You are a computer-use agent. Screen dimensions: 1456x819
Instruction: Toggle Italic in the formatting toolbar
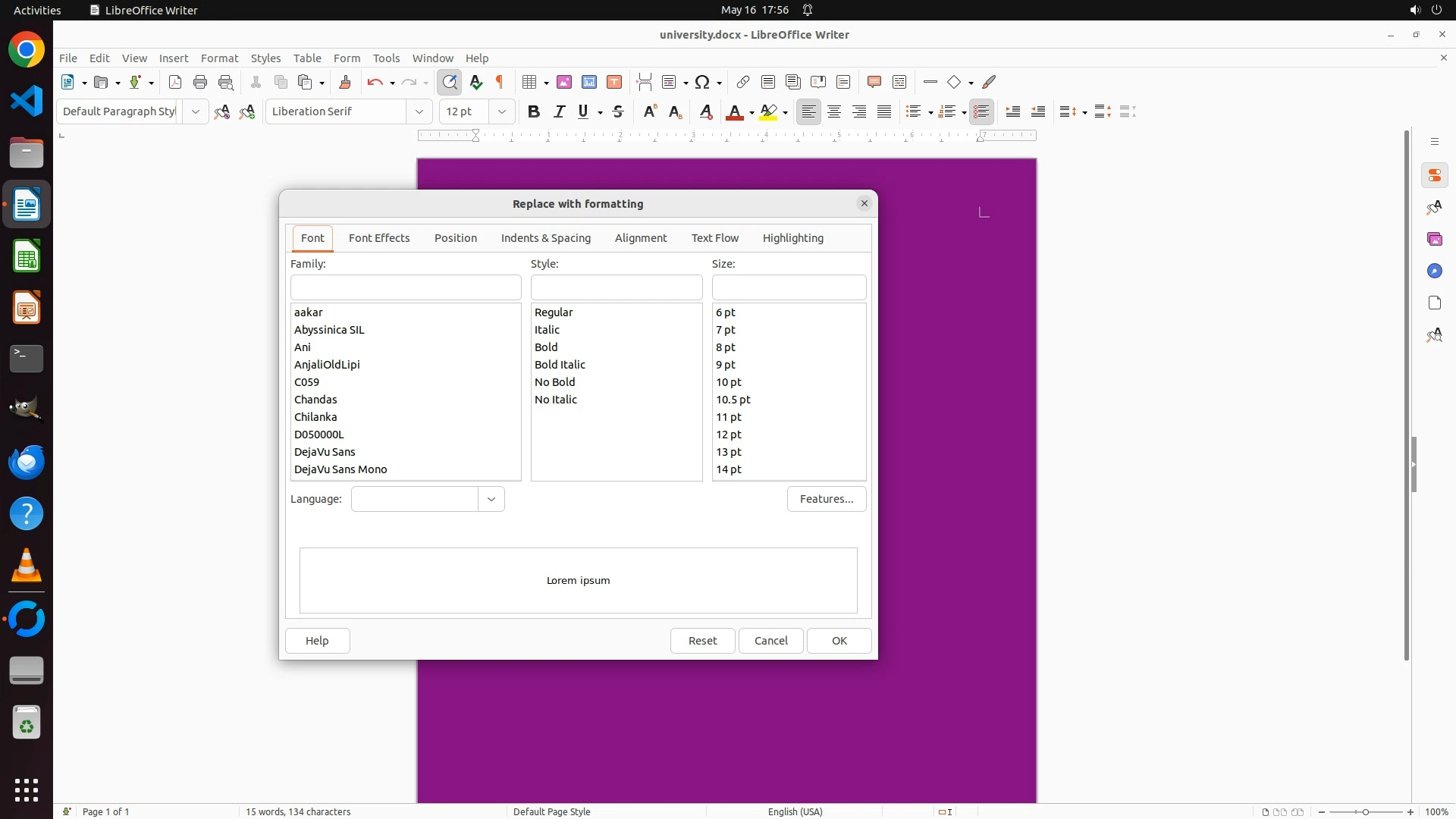click(x=559, y=111)
